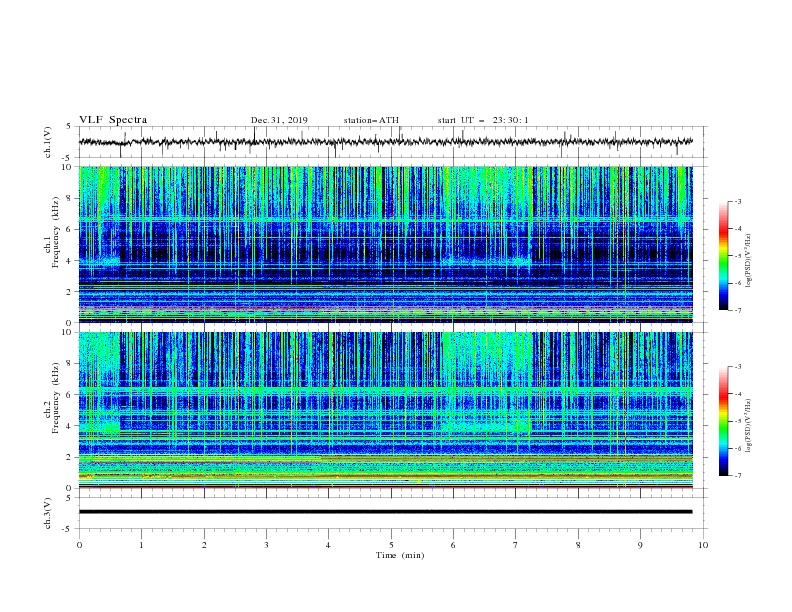
Task: Click the ch.1 color bar "log(PSD)(V²/Hz)" label
Action: (x=749, y=261)
